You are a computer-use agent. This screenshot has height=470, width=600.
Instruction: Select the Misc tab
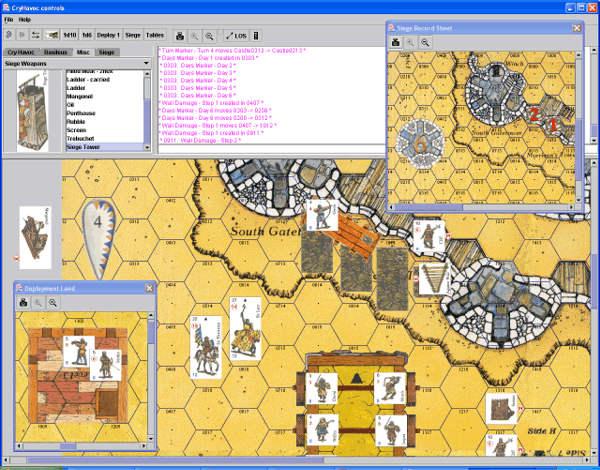(x=83, y=52)
